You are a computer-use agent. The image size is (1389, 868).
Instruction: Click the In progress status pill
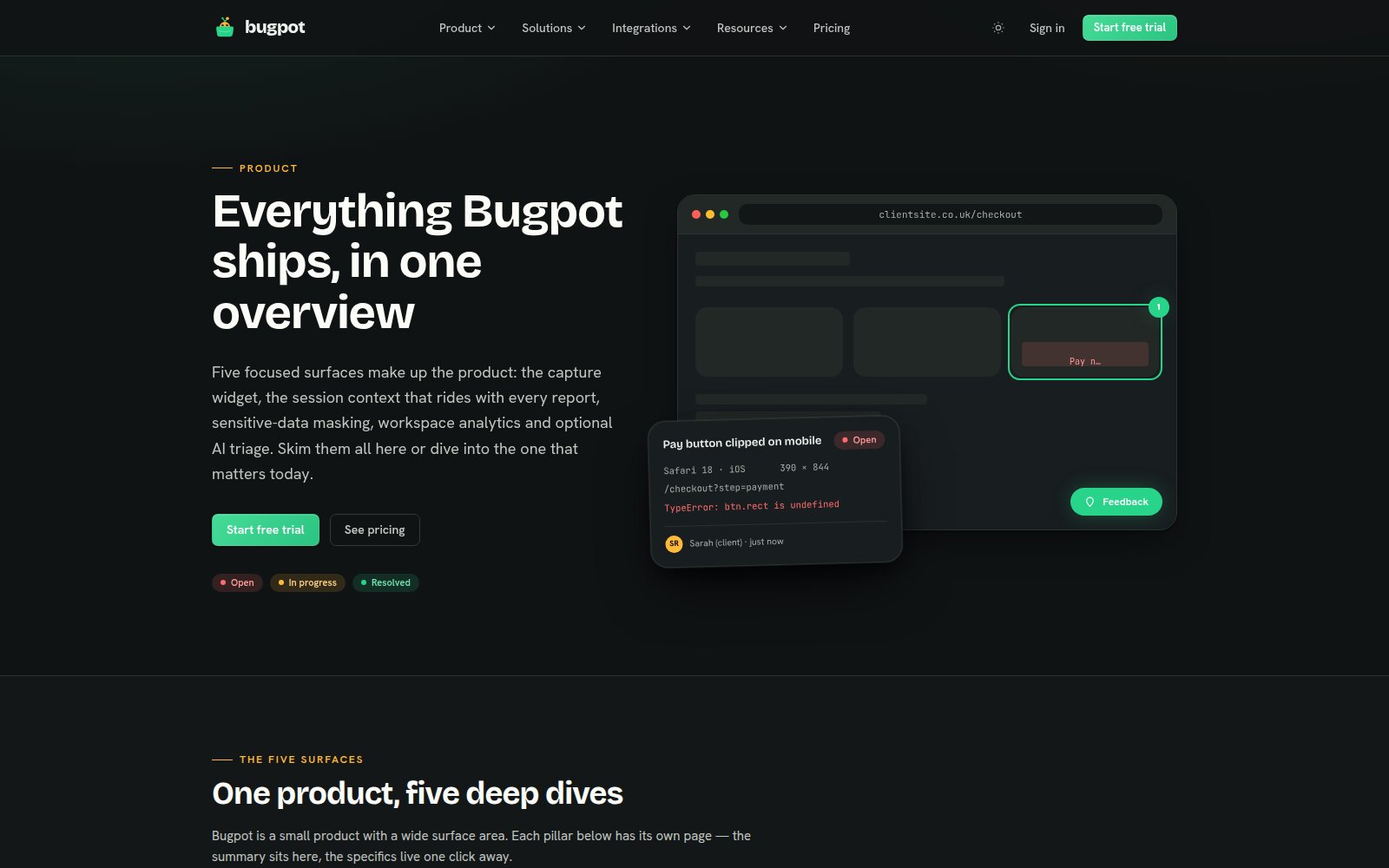(x=307, y=582)
